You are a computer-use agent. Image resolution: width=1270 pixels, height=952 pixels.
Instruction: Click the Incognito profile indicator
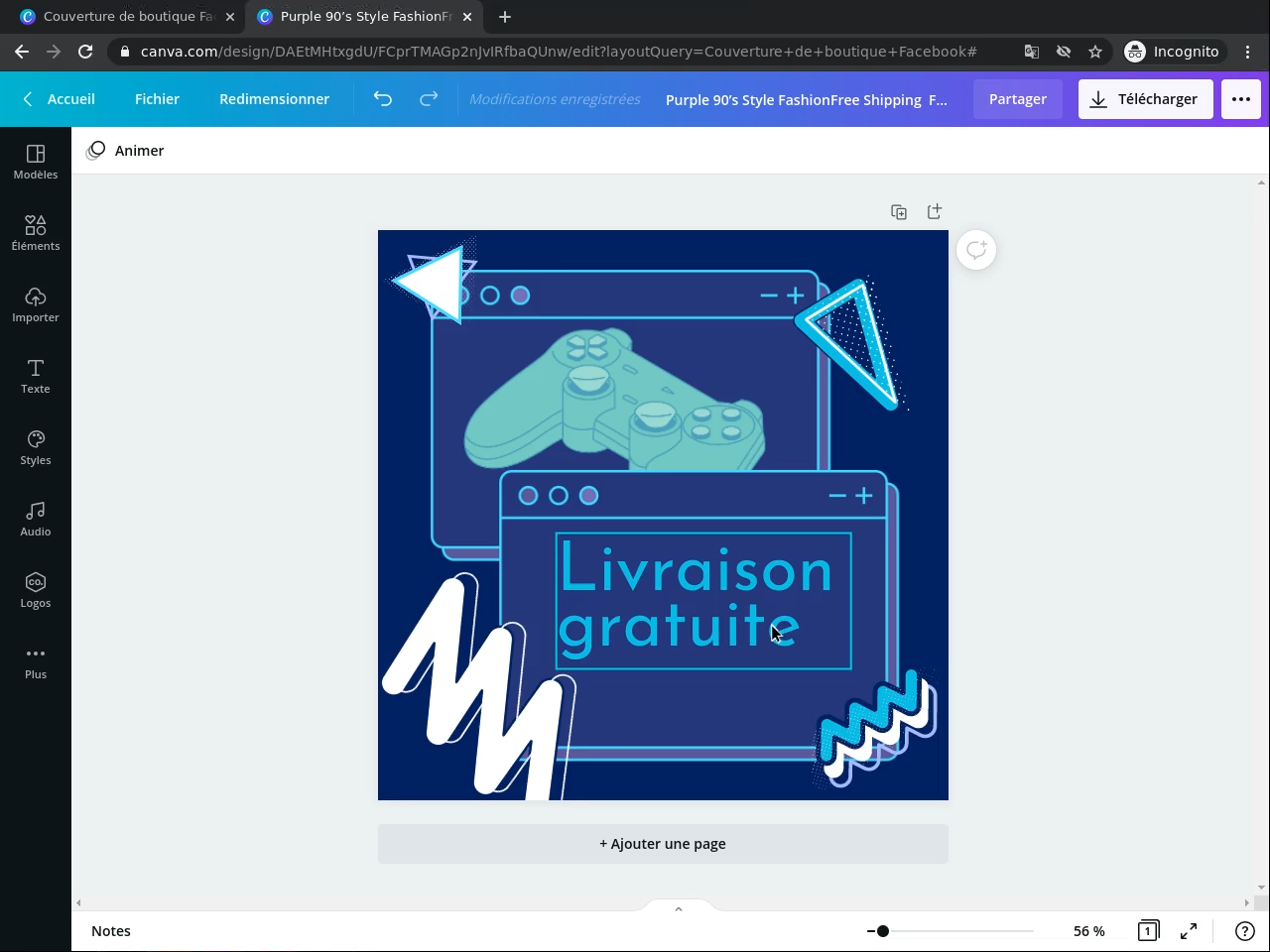(x=1173, y=52)
